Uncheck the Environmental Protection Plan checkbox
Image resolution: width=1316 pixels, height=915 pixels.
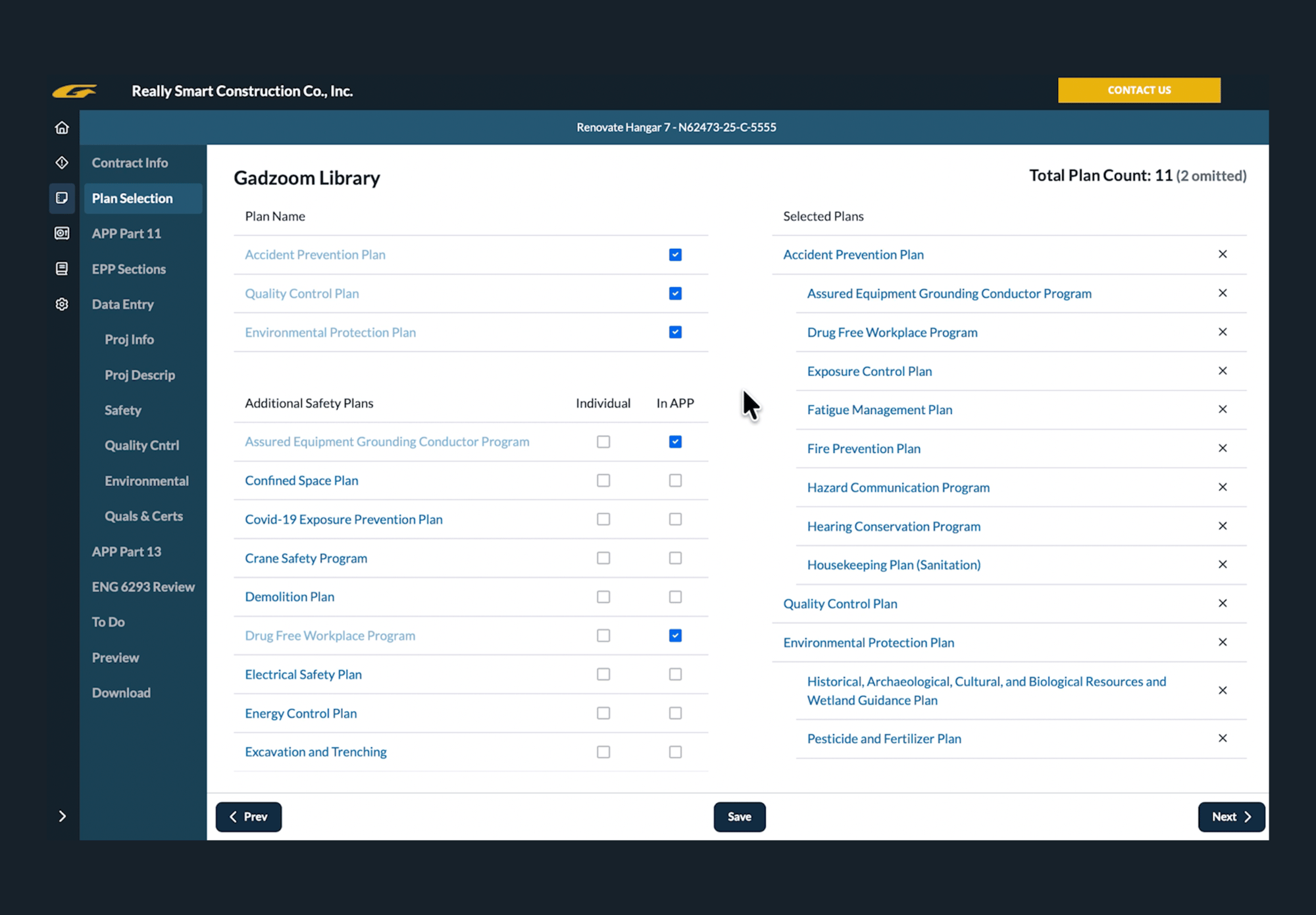click(675, 332)
